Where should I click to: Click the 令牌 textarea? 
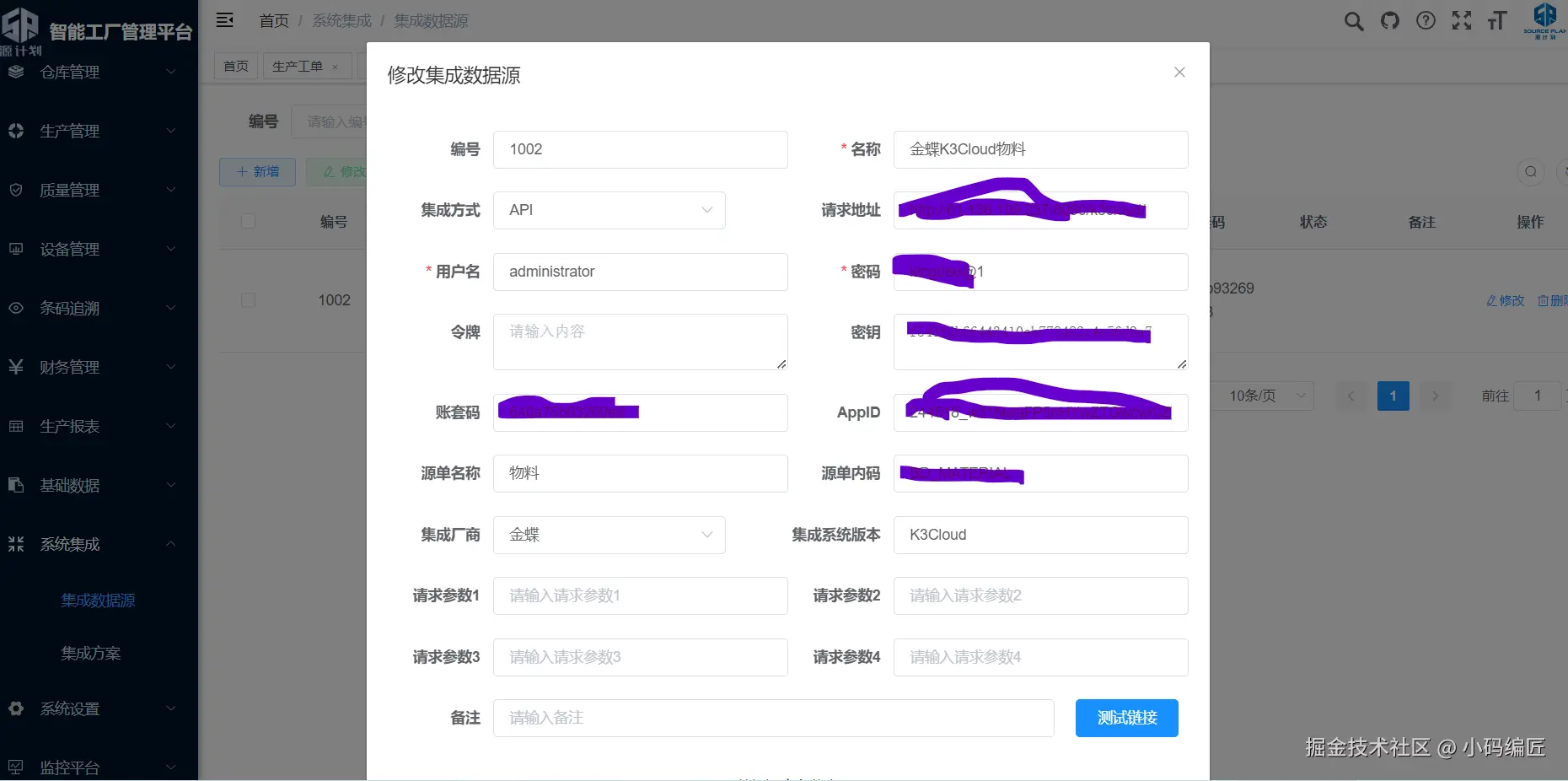tap(641, 342)
